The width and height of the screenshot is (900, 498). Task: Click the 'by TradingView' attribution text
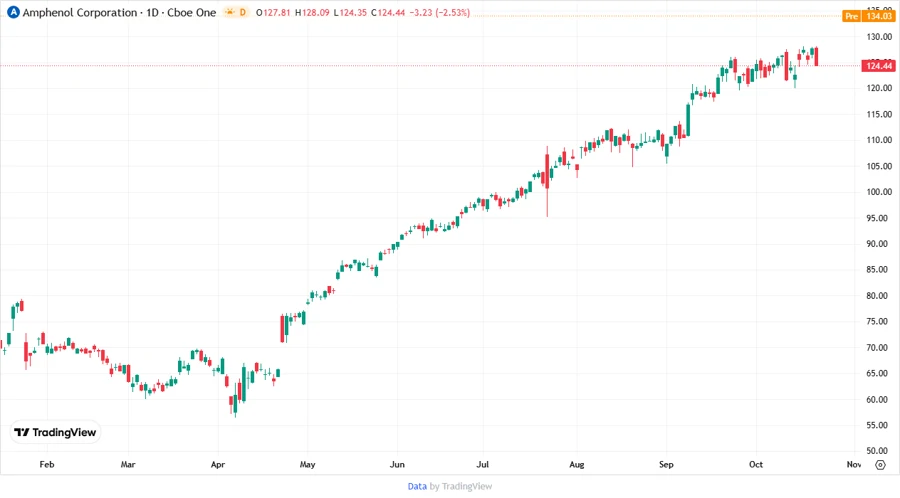pos(461,486)
